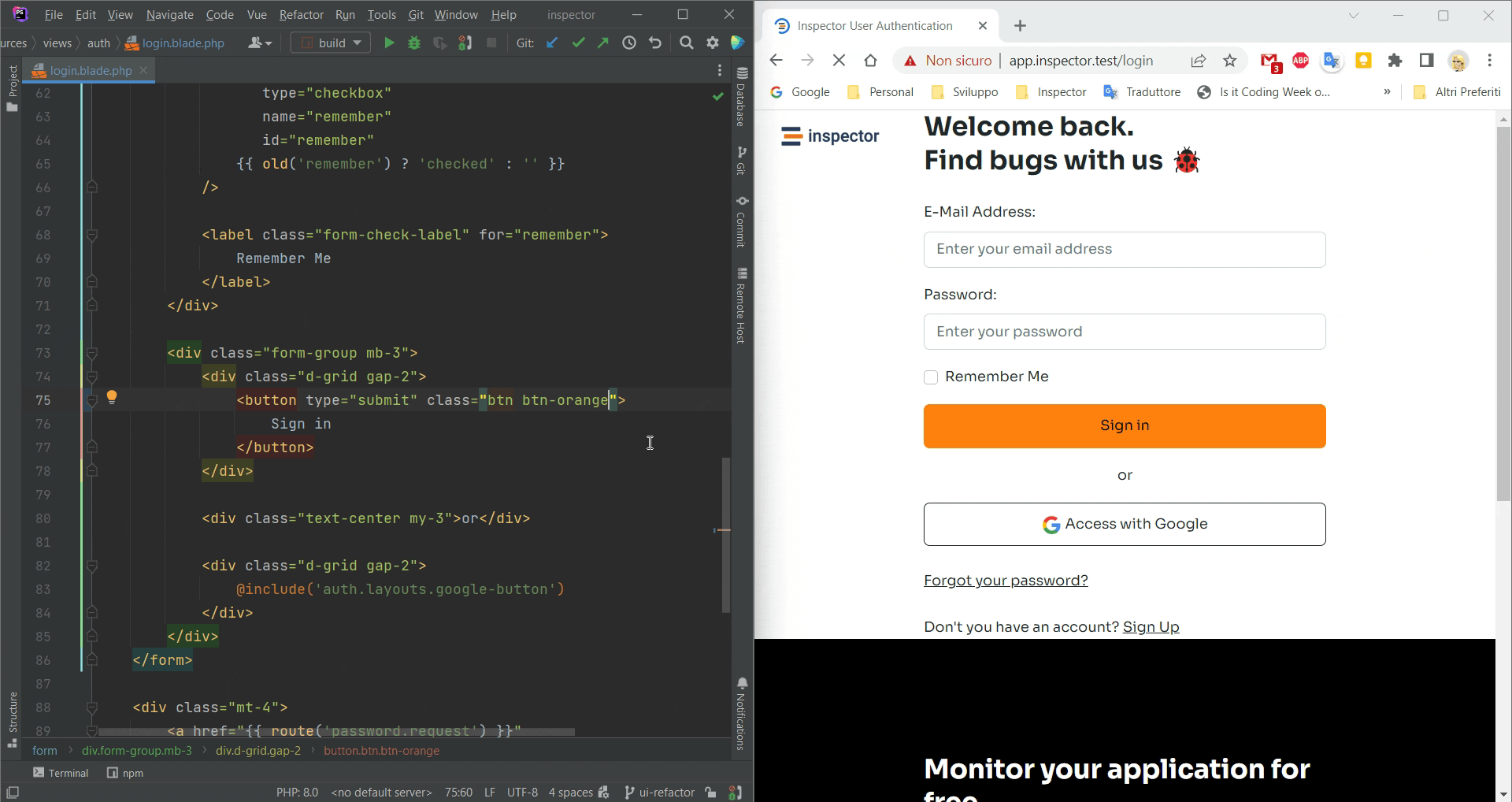1512x802 pixels.
Task: Show Git history clock icon
Action: point(629,43)
